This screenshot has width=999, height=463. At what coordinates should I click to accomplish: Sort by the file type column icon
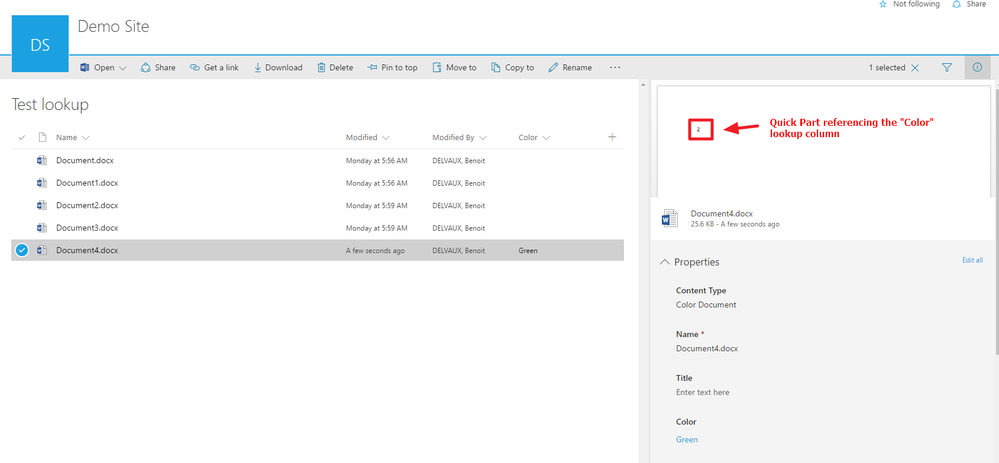(x=42, y=138)
